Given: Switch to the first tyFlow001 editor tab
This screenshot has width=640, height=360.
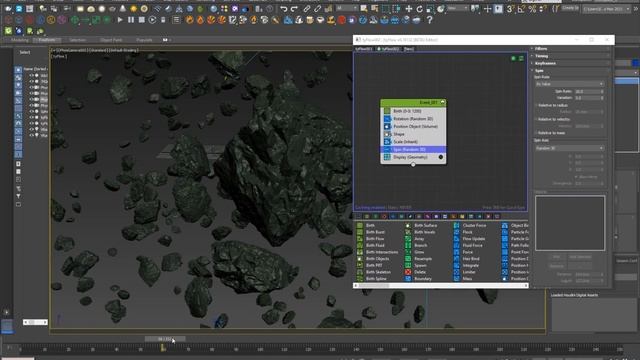Looking at the screenshot, I should point(363,49).
